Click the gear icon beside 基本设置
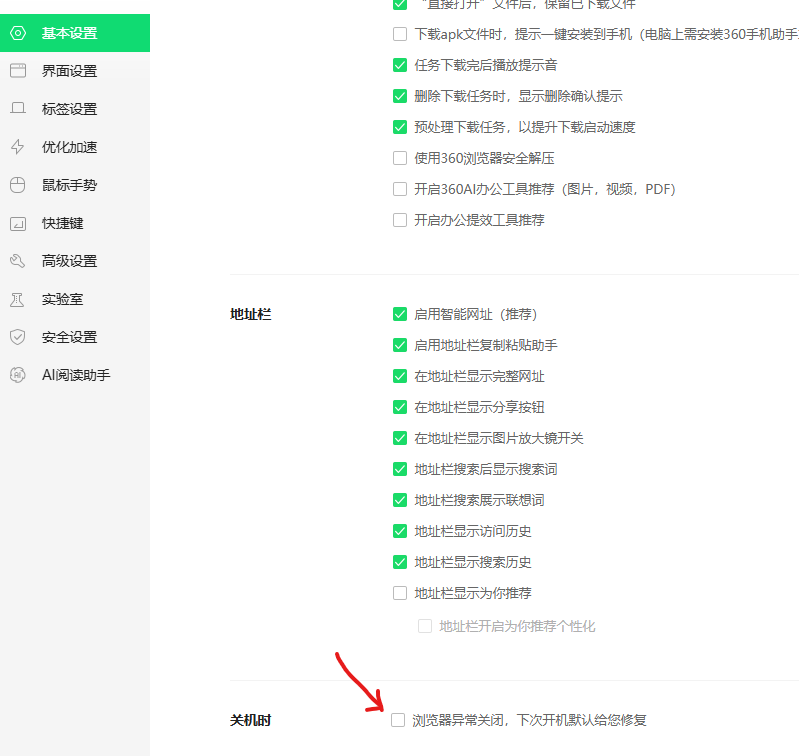 [x=17, y=33]
